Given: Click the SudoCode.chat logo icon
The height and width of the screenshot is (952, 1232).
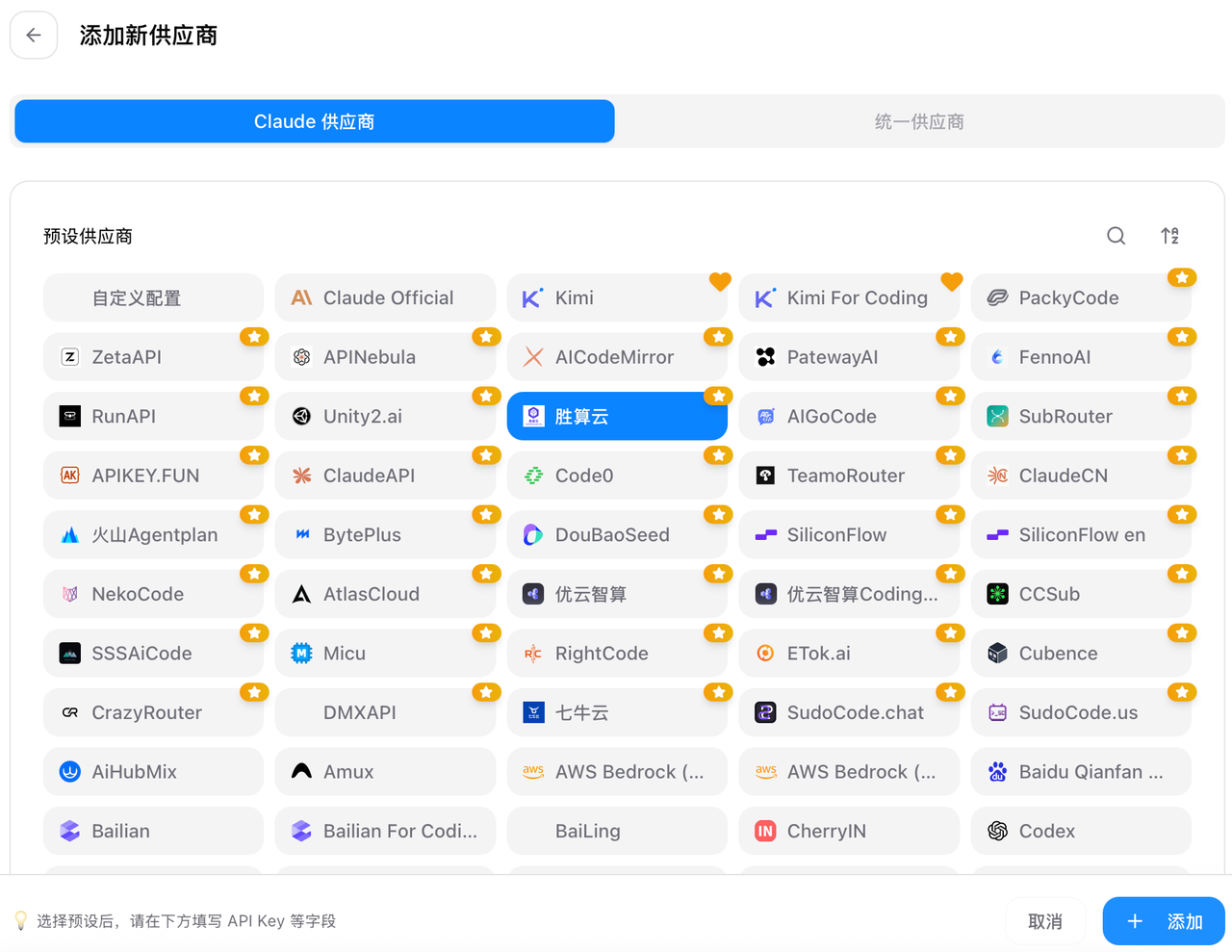Looking at the screenshot, I should tap(765, 712).
